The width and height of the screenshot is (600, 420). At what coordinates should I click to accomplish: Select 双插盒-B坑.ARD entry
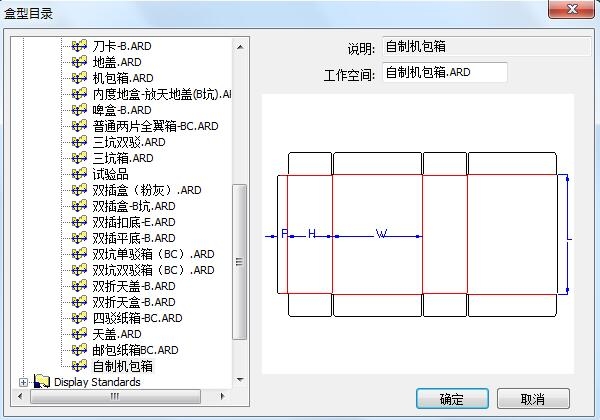134,206
